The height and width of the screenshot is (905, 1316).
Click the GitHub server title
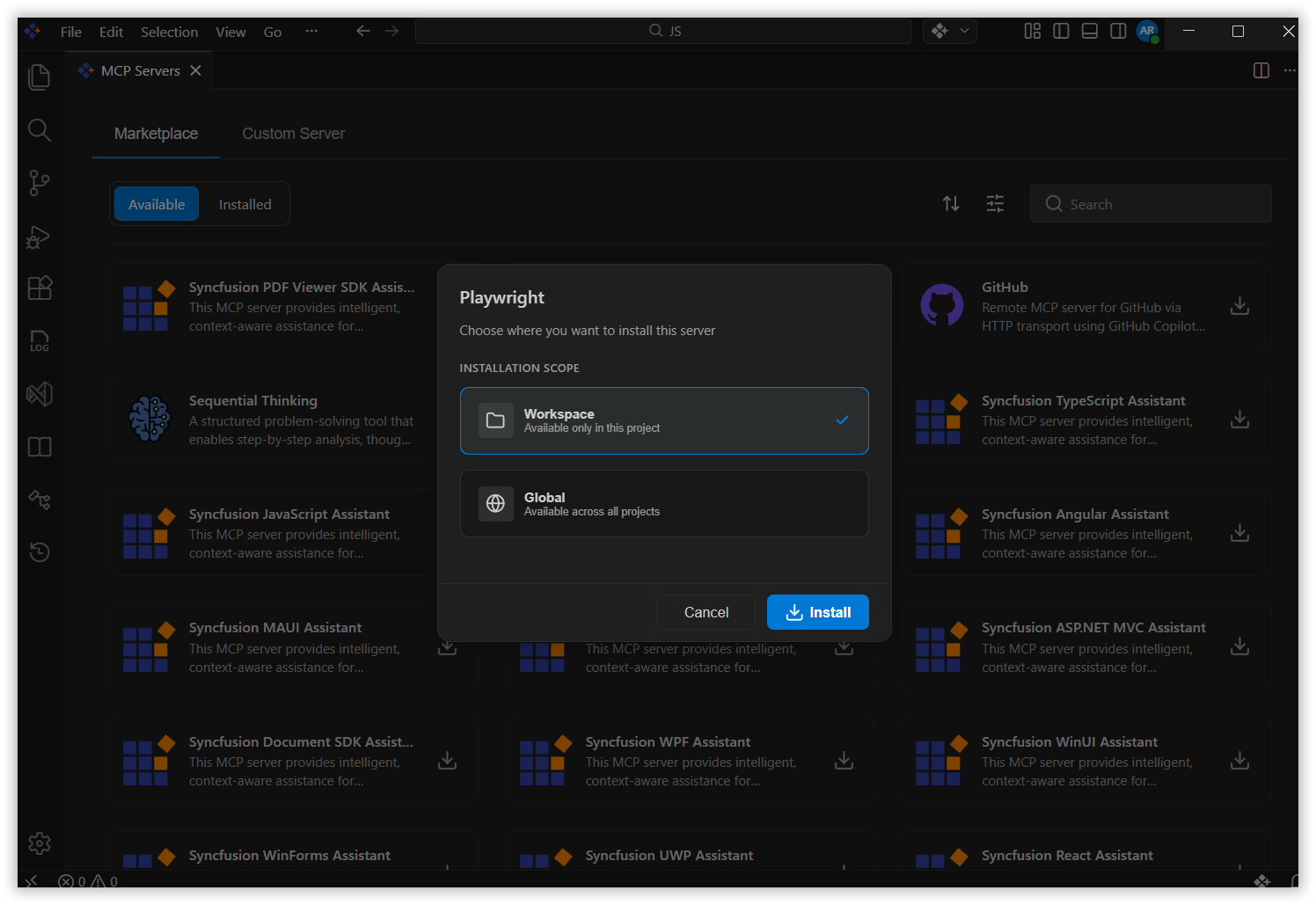point(1005,288)
